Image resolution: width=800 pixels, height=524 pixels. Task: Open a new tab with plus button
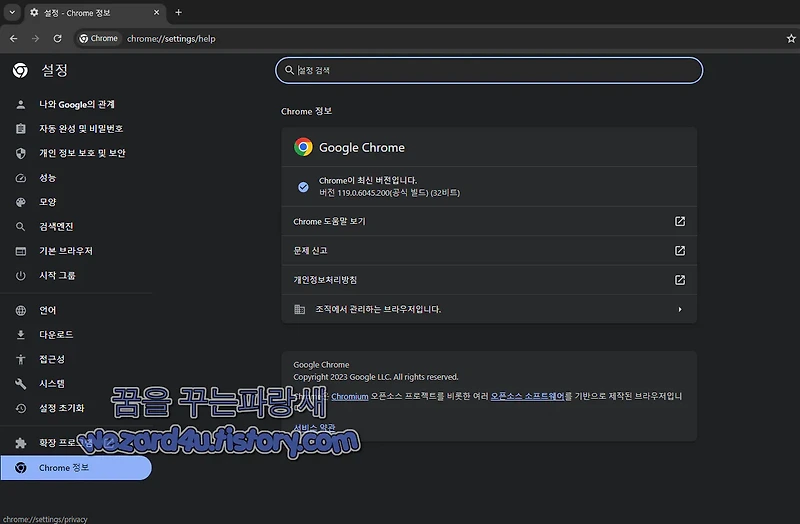178,12
